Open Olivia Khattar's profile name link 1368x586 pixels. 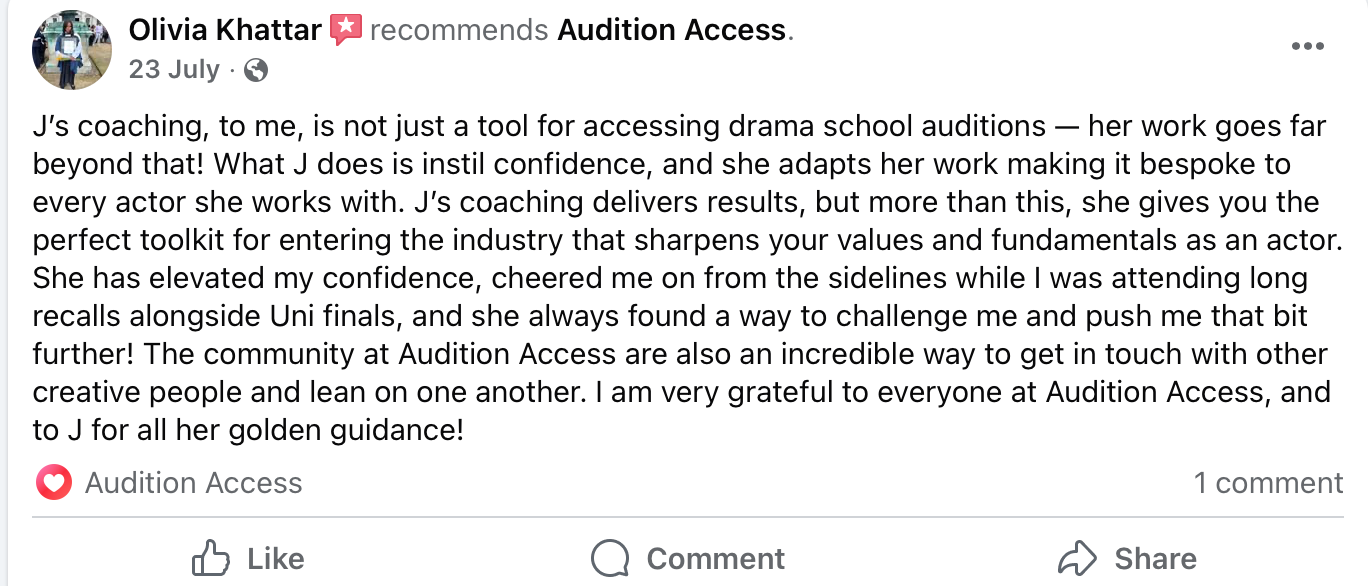point(225,30)
